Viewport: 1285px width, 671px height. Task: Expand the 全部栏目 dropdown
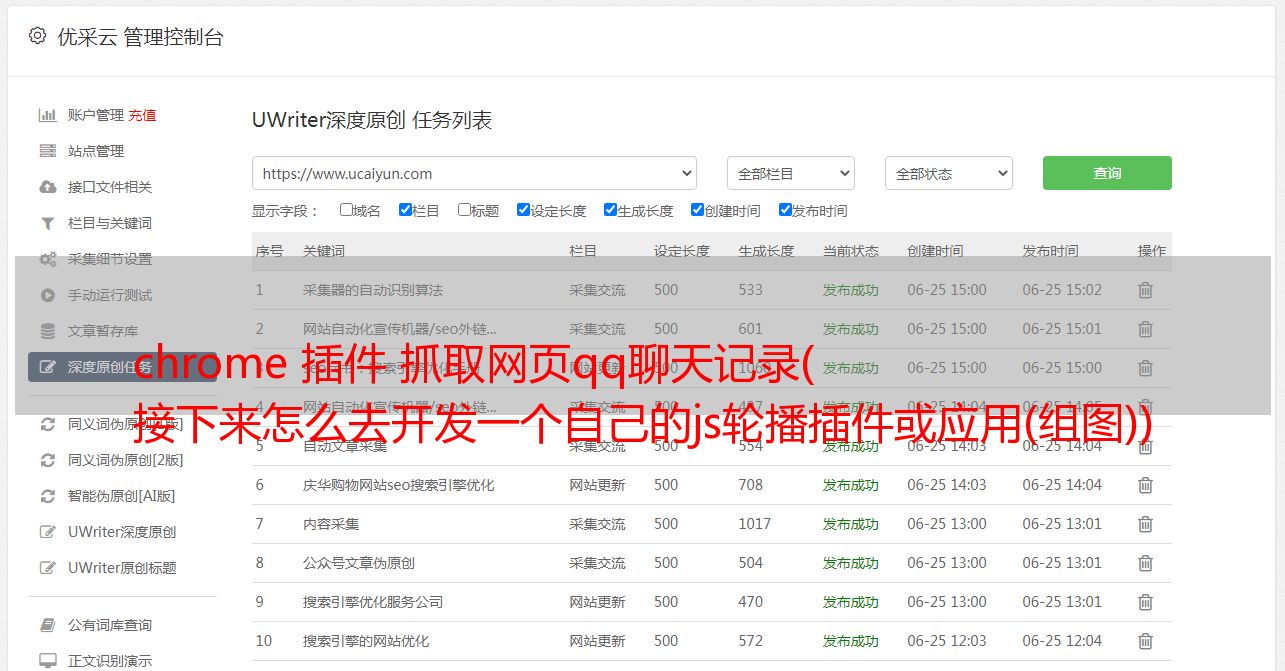click(x=791, y=173)
